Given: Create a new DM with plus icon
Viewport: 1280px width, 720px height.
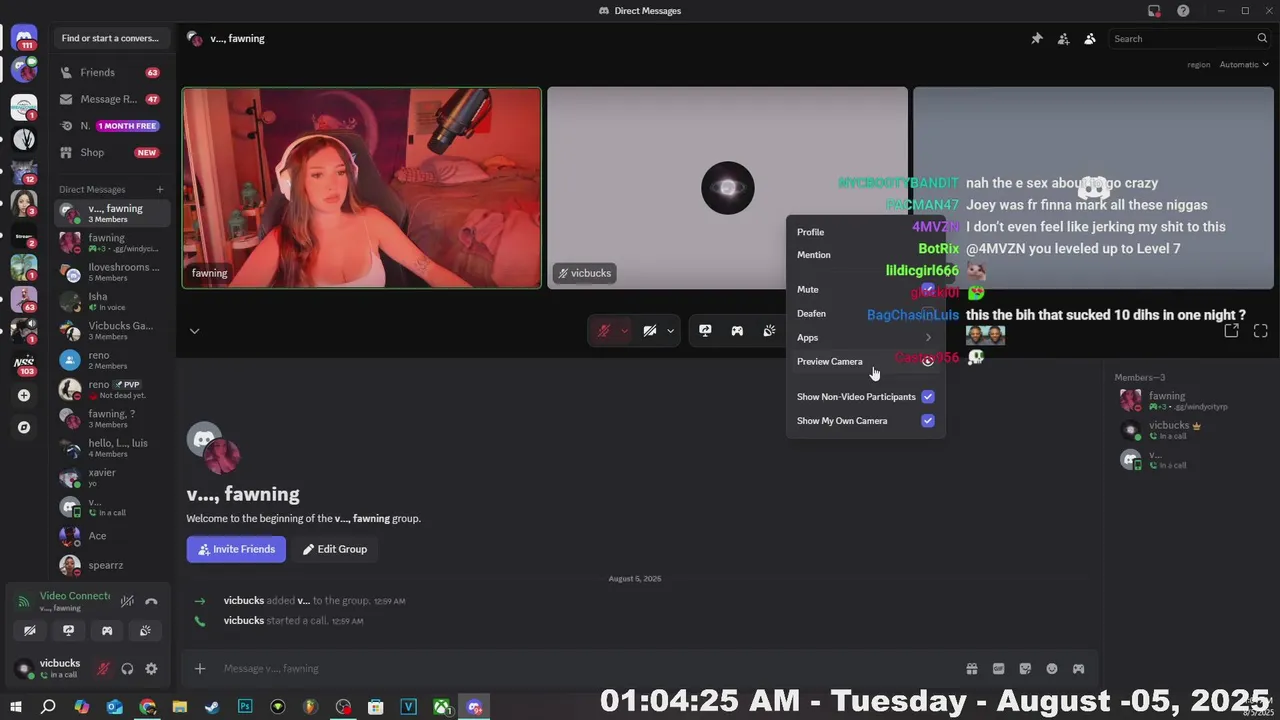Looking at the screenshot, I should coord(160,189).
